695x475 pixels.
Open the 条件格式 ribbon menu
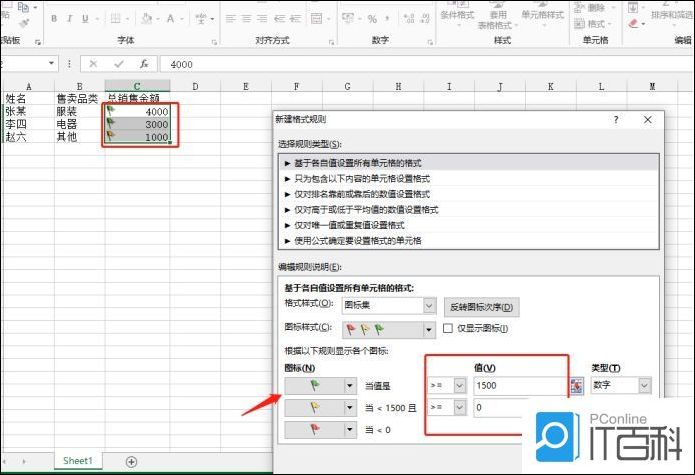457,14
